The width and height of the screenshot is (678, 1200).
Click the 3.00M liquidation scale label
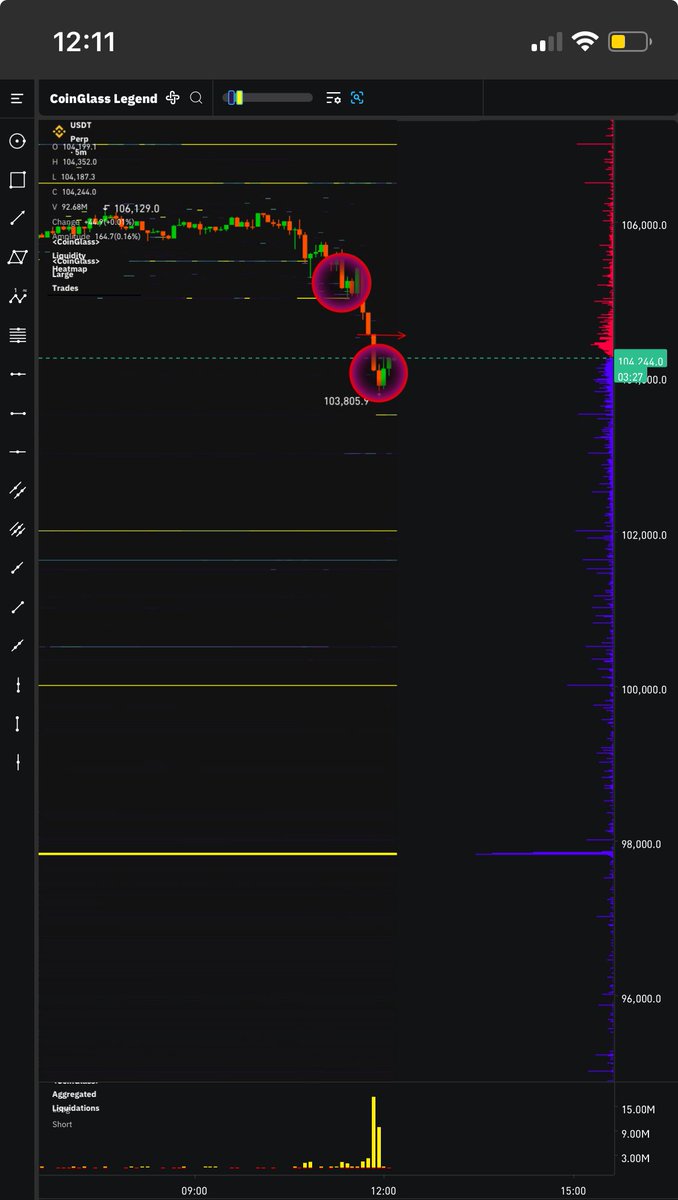coord(638,1158)
